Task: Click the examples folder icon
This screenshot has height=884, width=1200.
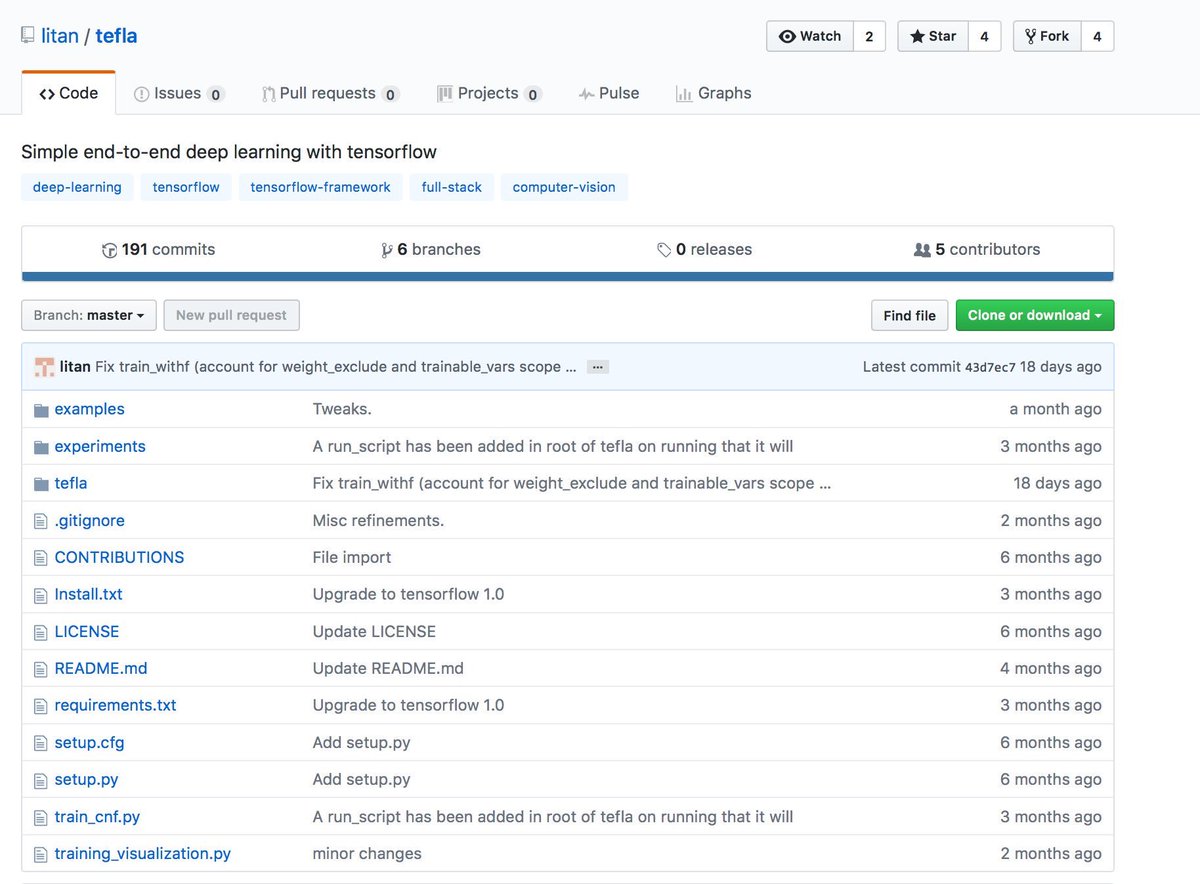Action: click(41, 410)
